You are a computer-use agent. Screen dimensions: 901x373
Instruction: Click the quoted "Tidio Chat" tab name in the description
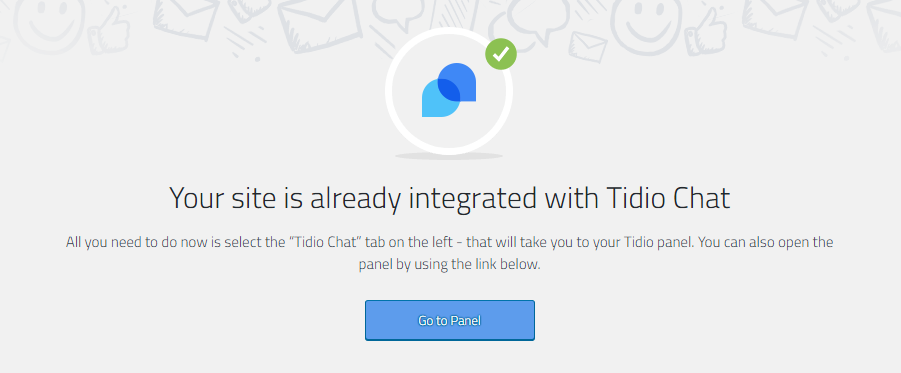(322, 242)
